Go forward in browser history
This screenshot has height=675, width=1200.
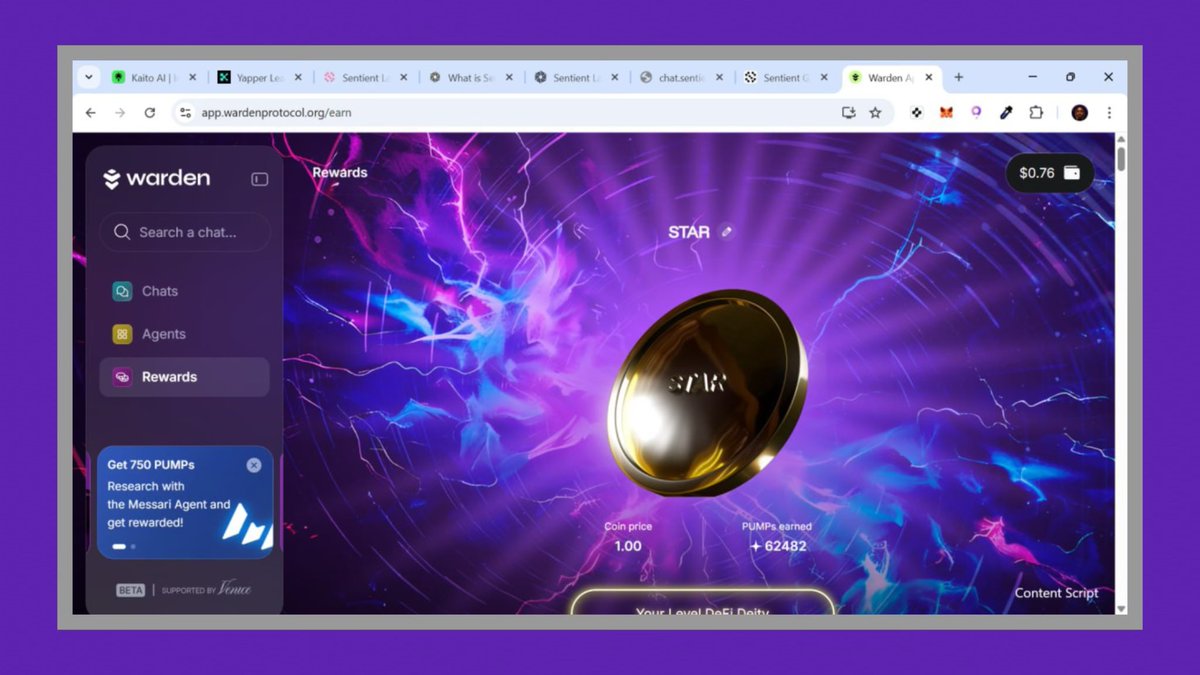tap(120, 113)
